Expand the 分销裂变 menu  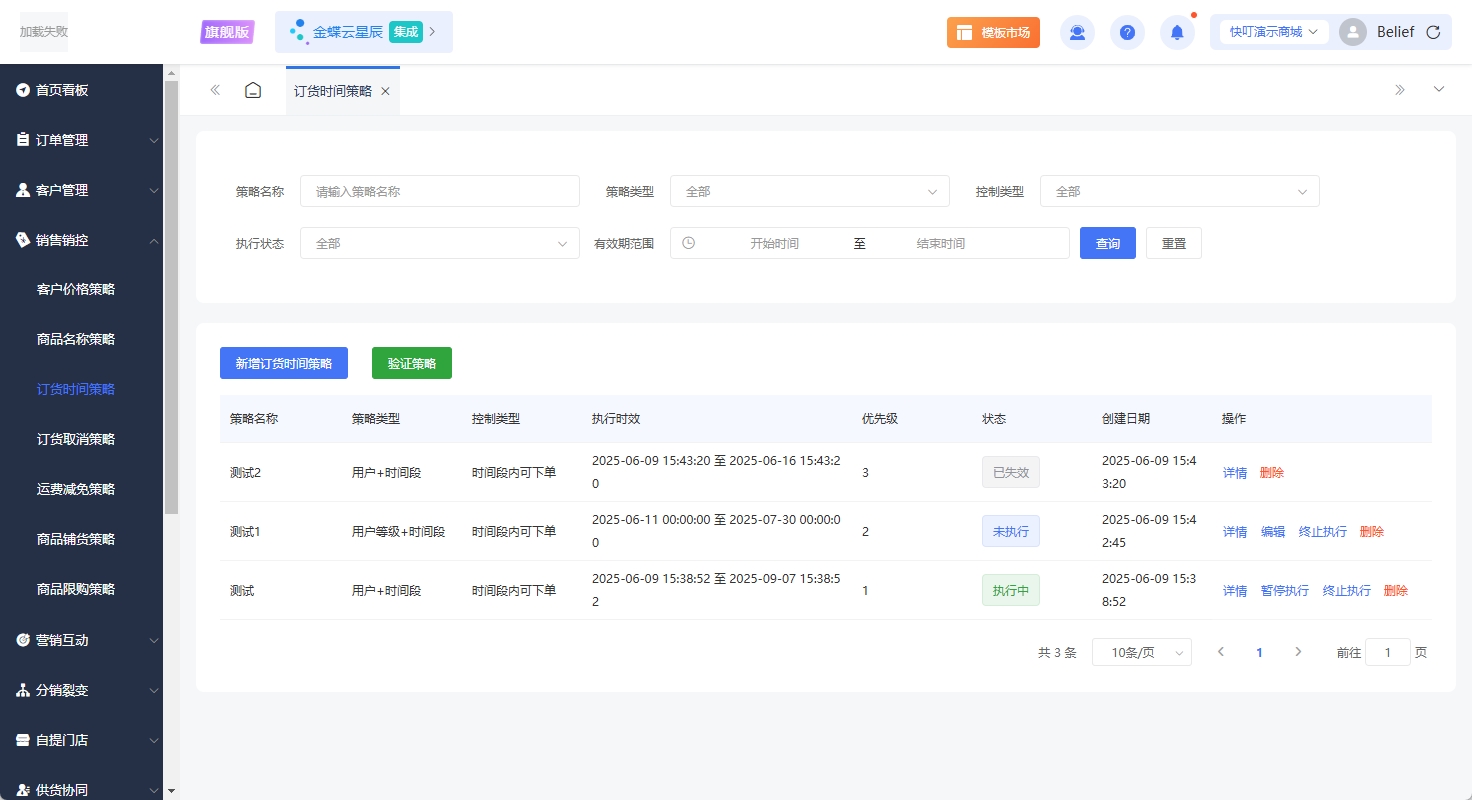[81, 690]
